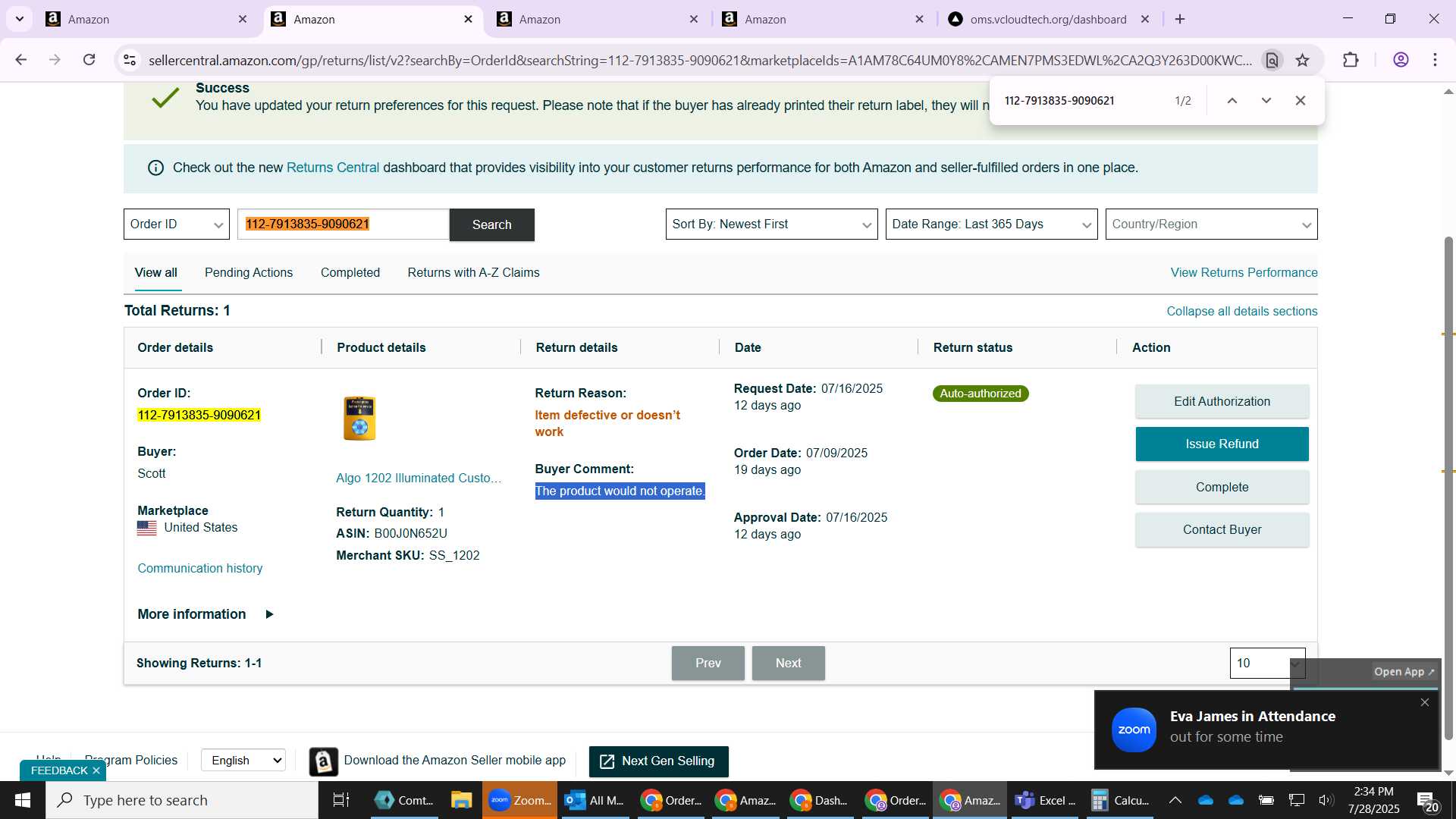Click the Program Policies footer link
The height and width of the screenshot is (819, 1456).
click(x=131, y=760)
